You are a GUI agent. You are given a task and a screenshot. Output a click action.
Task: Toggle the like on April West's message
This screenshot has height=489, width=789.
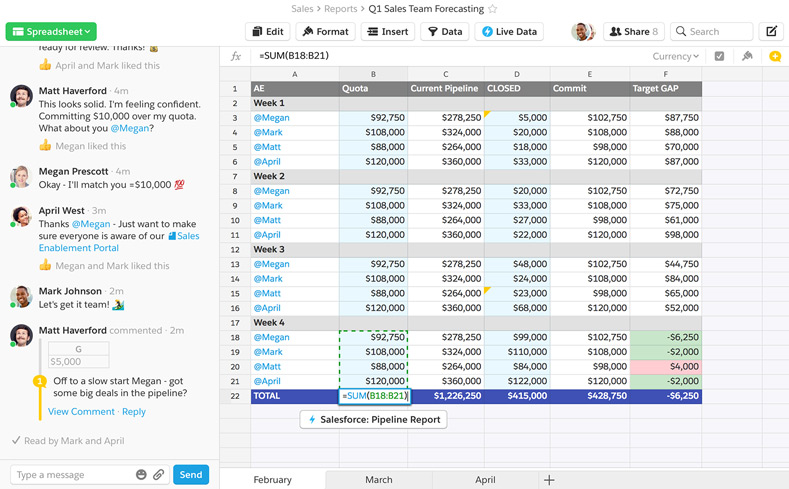[45, 266]
